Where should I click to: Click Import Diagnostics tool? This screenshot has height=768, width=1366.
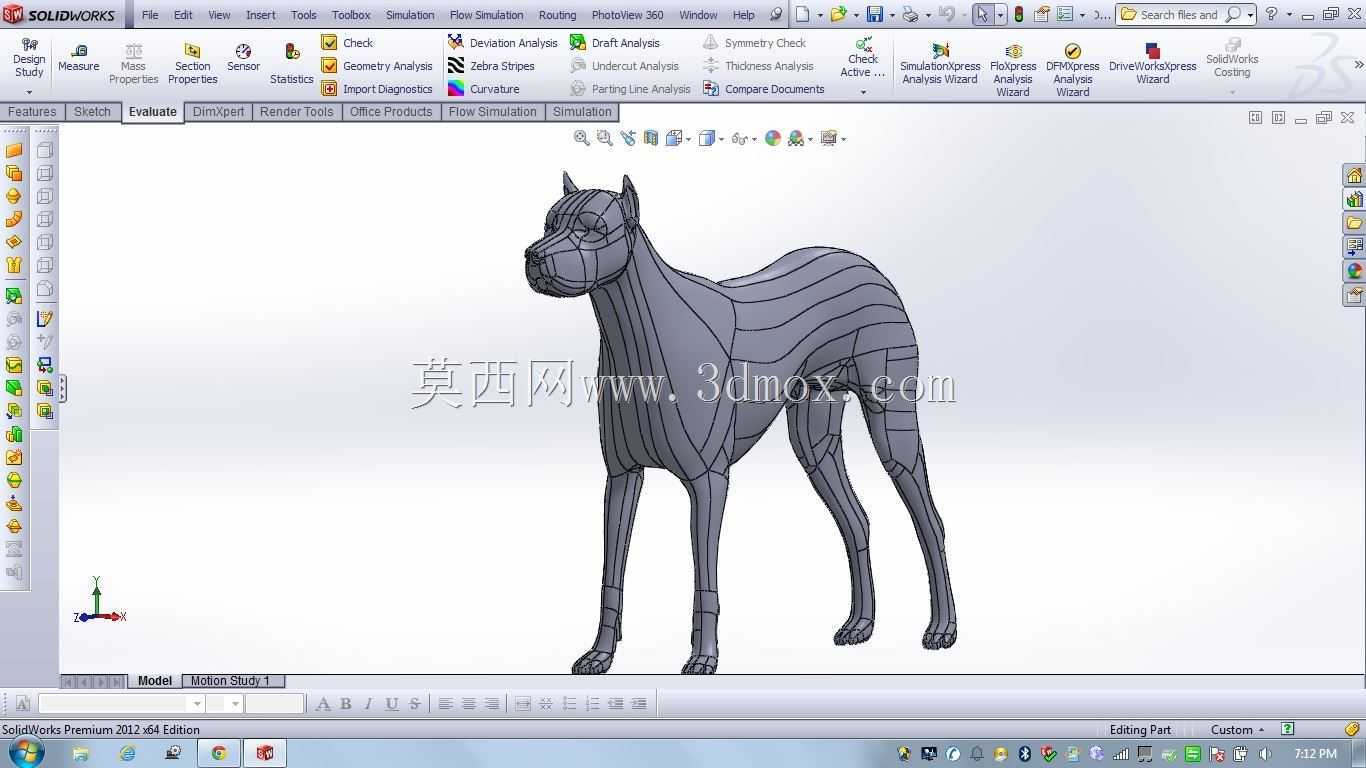click(x=377, y=88)
